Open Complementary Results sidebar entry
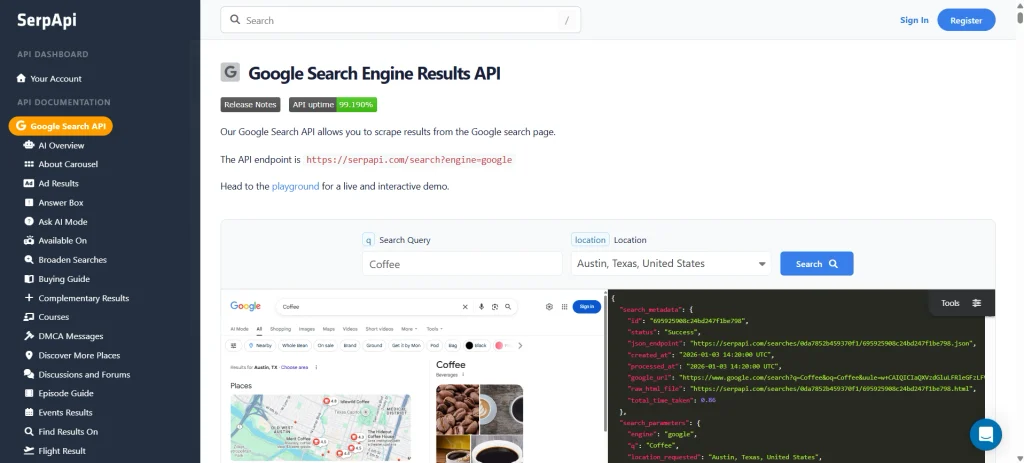This screenshot has height=463, width=1024. click(x=84, y=298)
